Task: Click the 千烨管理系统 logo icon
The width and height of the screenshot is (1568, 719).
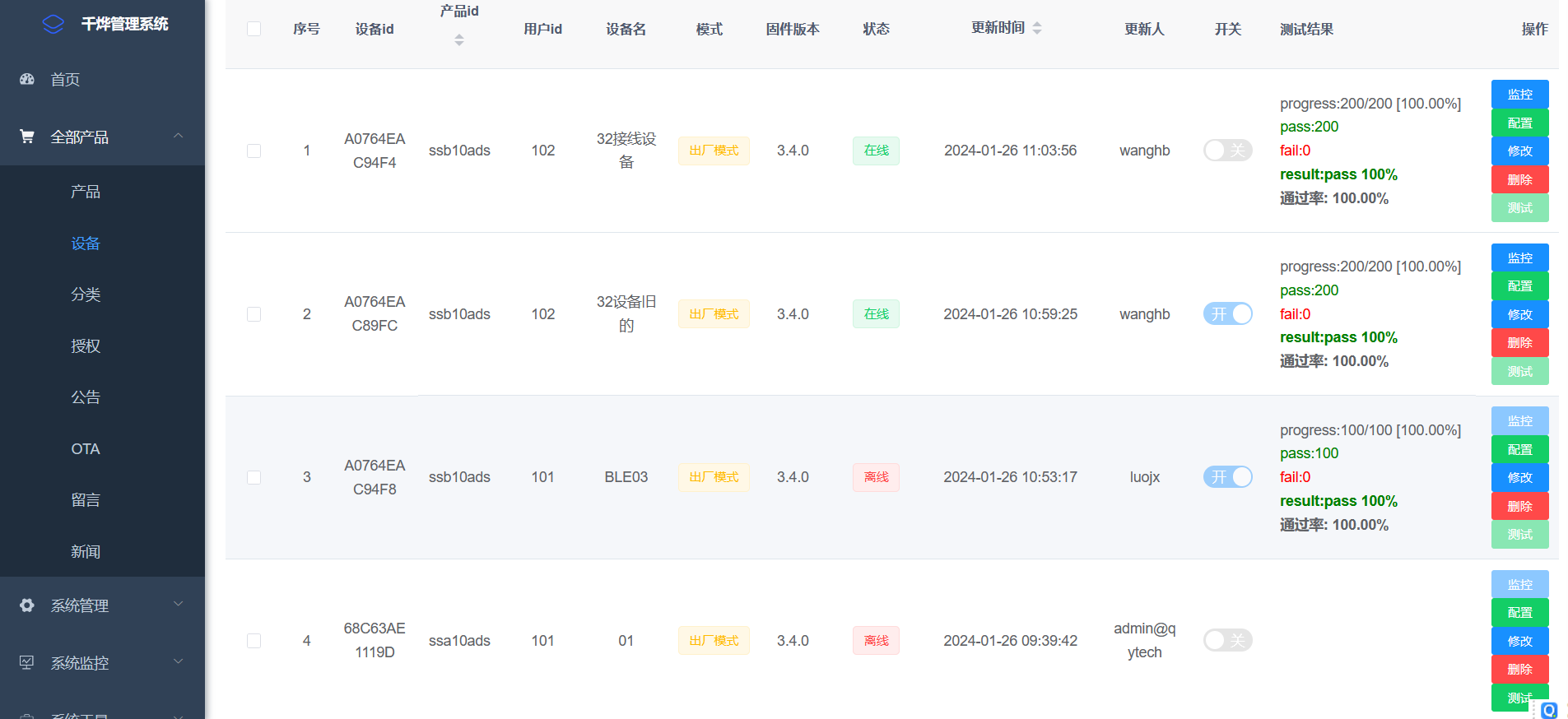Action: (x=54, y=24)
